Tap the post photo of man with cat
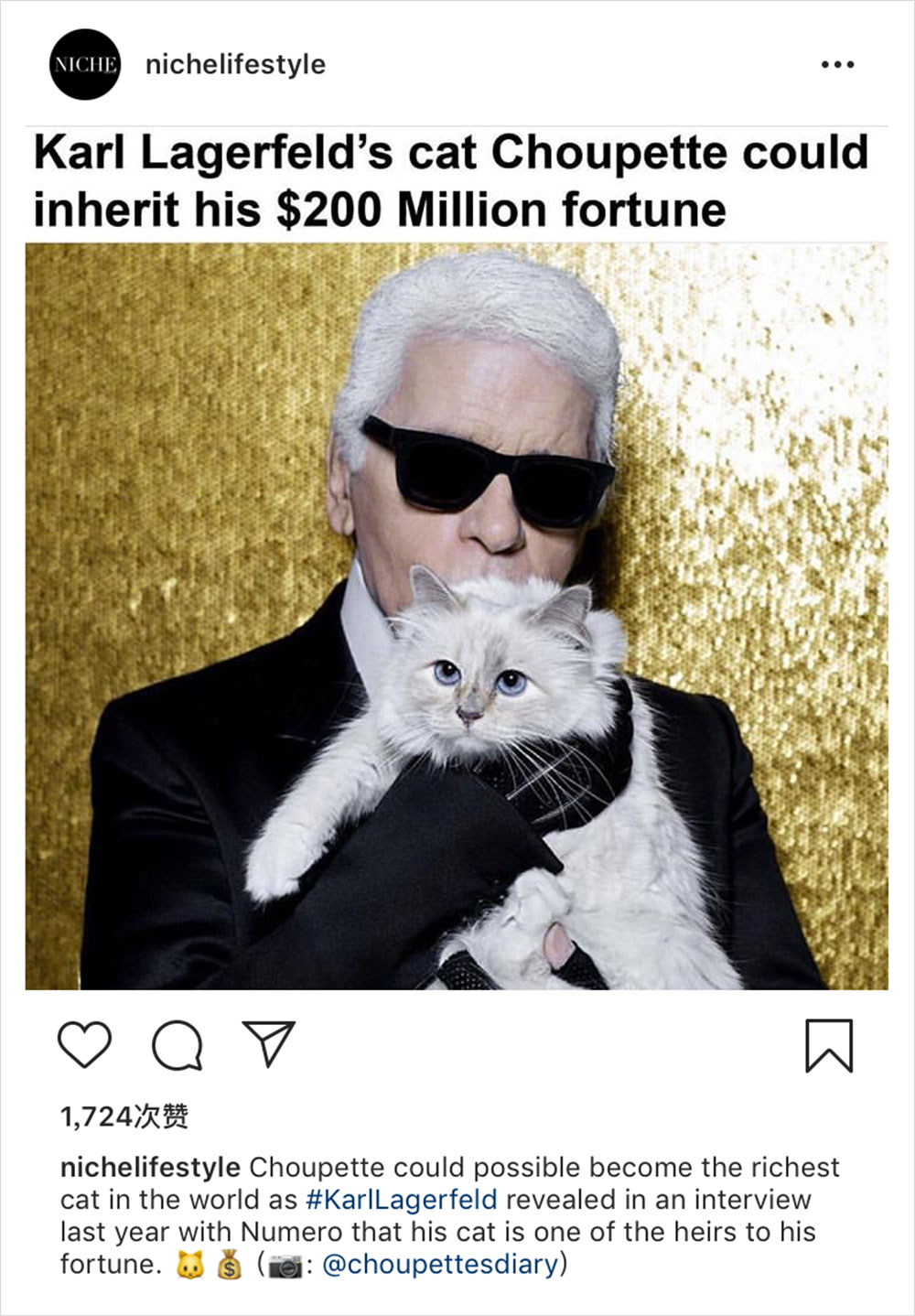The image size is (915, 1316). [457, 616]
